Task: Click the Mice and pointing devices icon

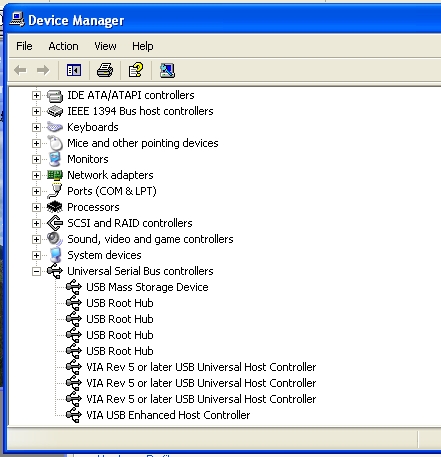Action: pyautogui.click(x=55, y=143)
